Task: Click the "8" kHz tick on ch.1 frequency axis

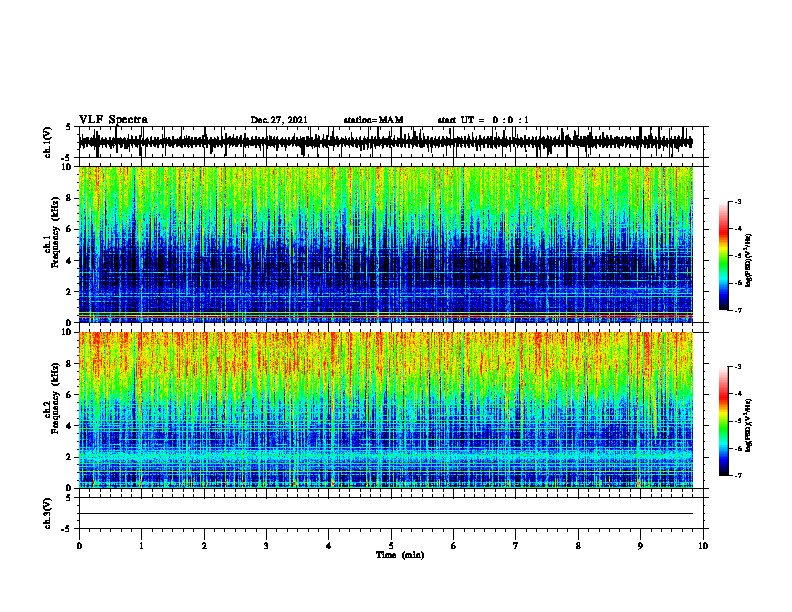Action: [70, 198]
